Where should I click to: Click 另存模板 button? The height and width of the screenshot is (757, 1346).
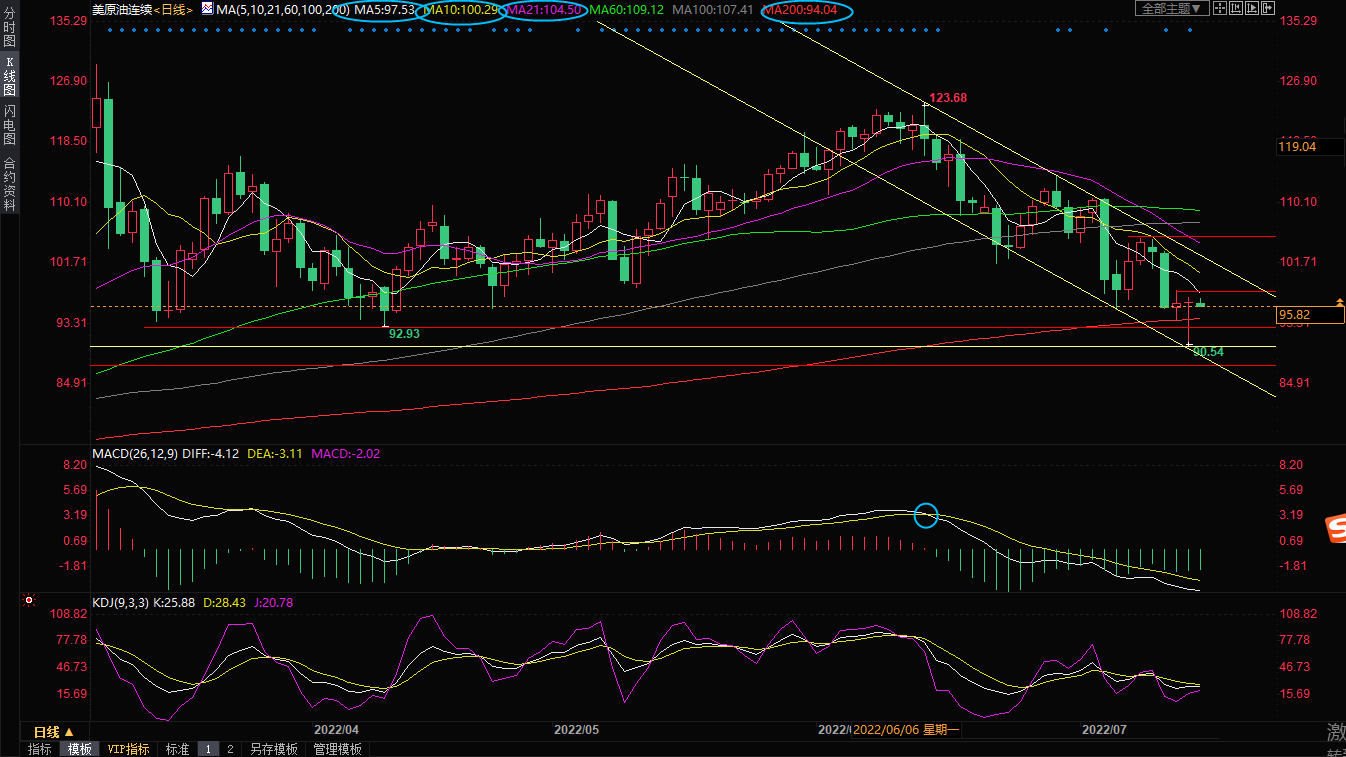coord(273,749)
